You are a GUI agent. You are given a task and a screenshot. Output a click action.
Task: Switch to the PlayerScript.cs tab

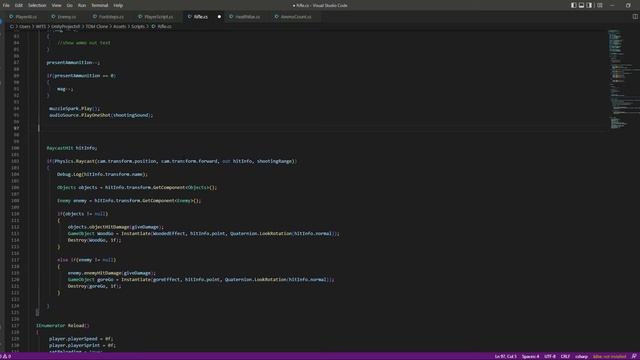158,17
